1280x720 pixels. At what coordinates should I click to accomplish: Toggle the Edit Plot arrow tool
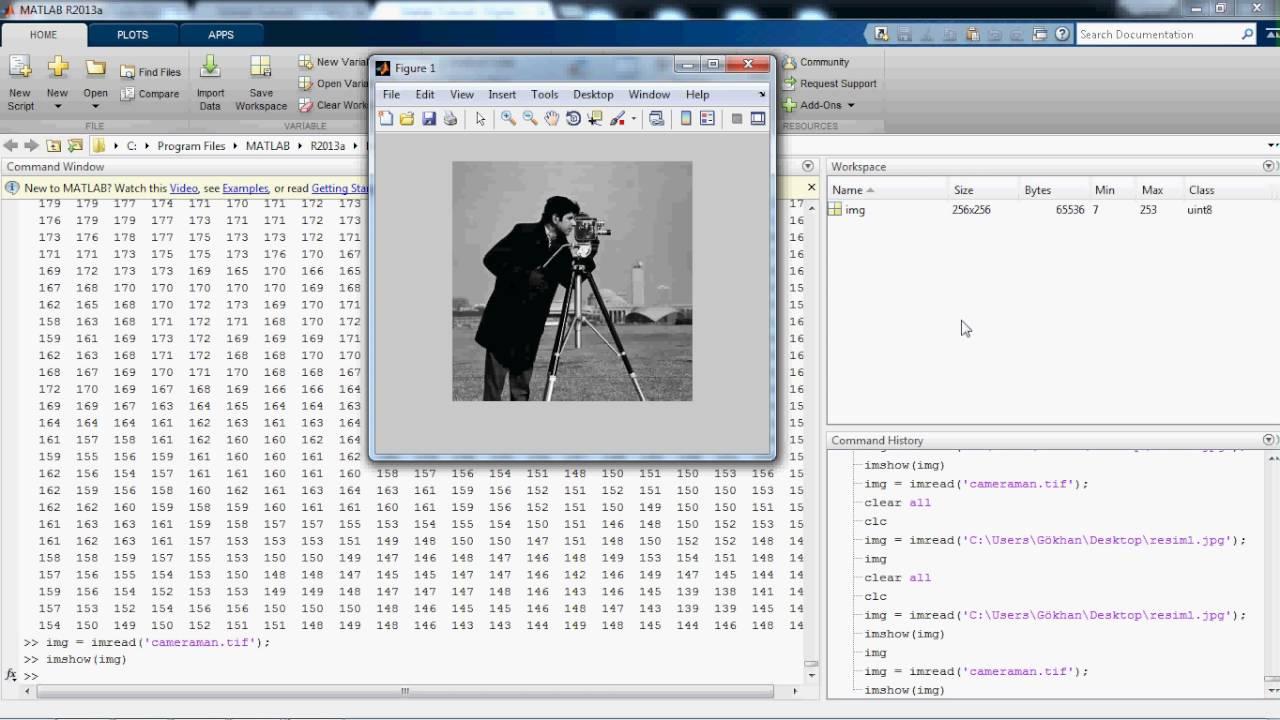click(x=480, y=119)
